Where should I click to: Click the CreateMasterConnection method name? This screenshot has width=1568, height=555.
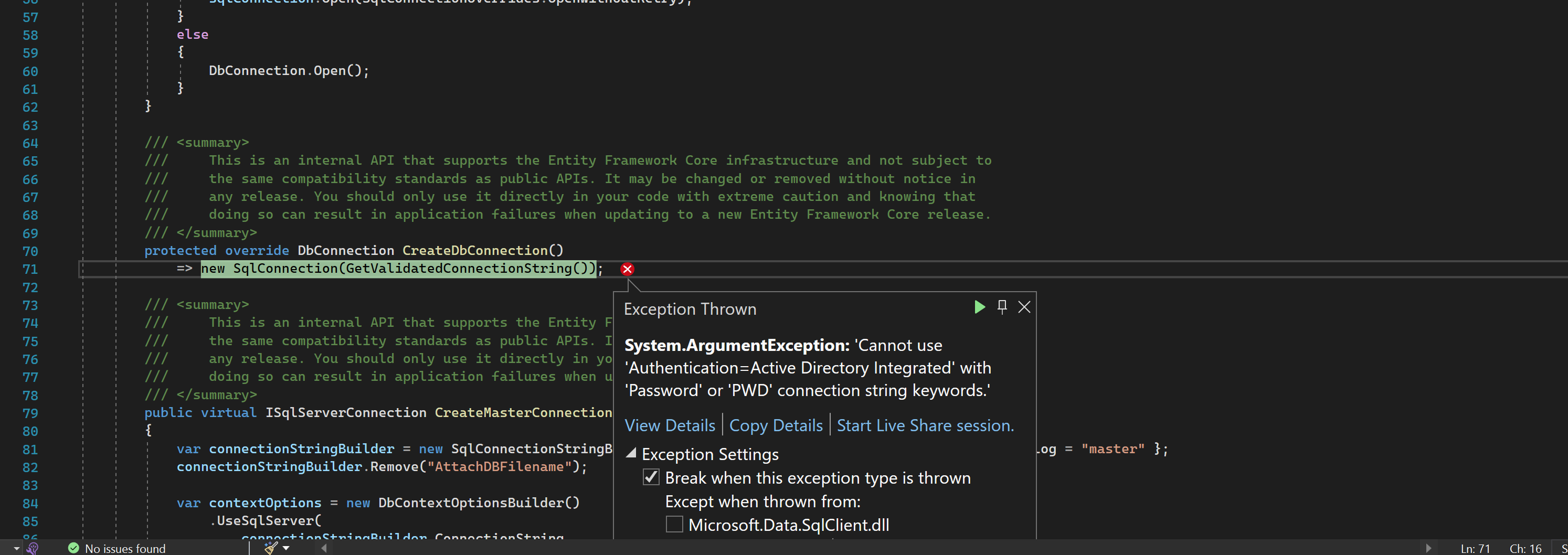pyautogui.click(x=524, y=413)
